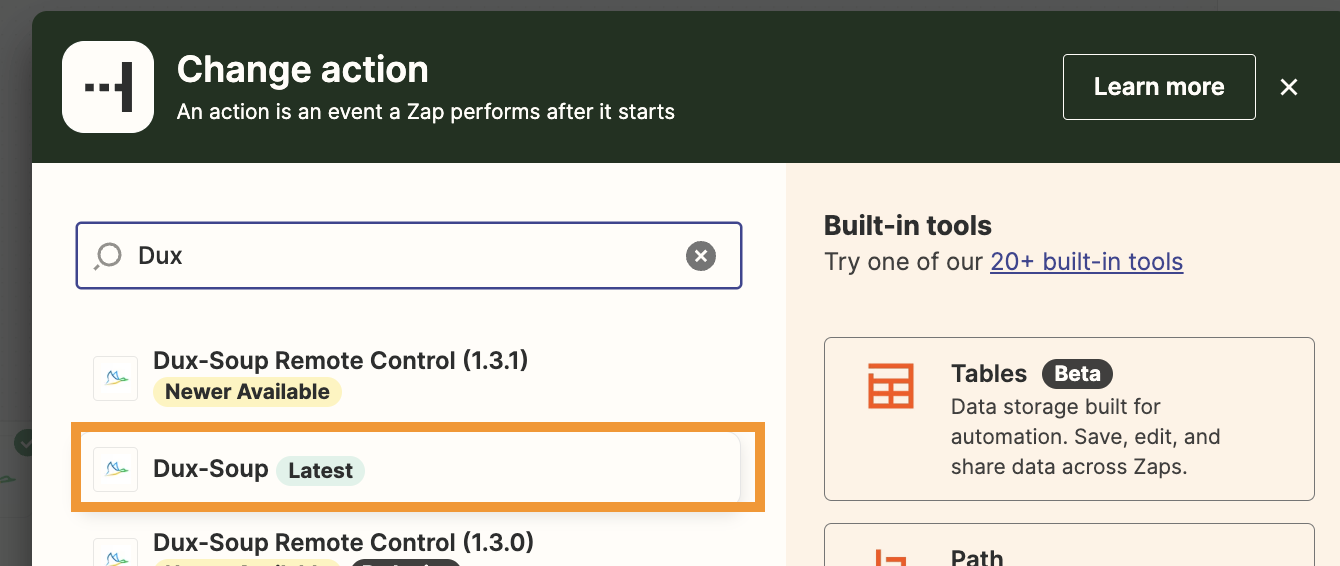Click the Newer Available badge
The image size is (1340, 566).
[247, 392]
